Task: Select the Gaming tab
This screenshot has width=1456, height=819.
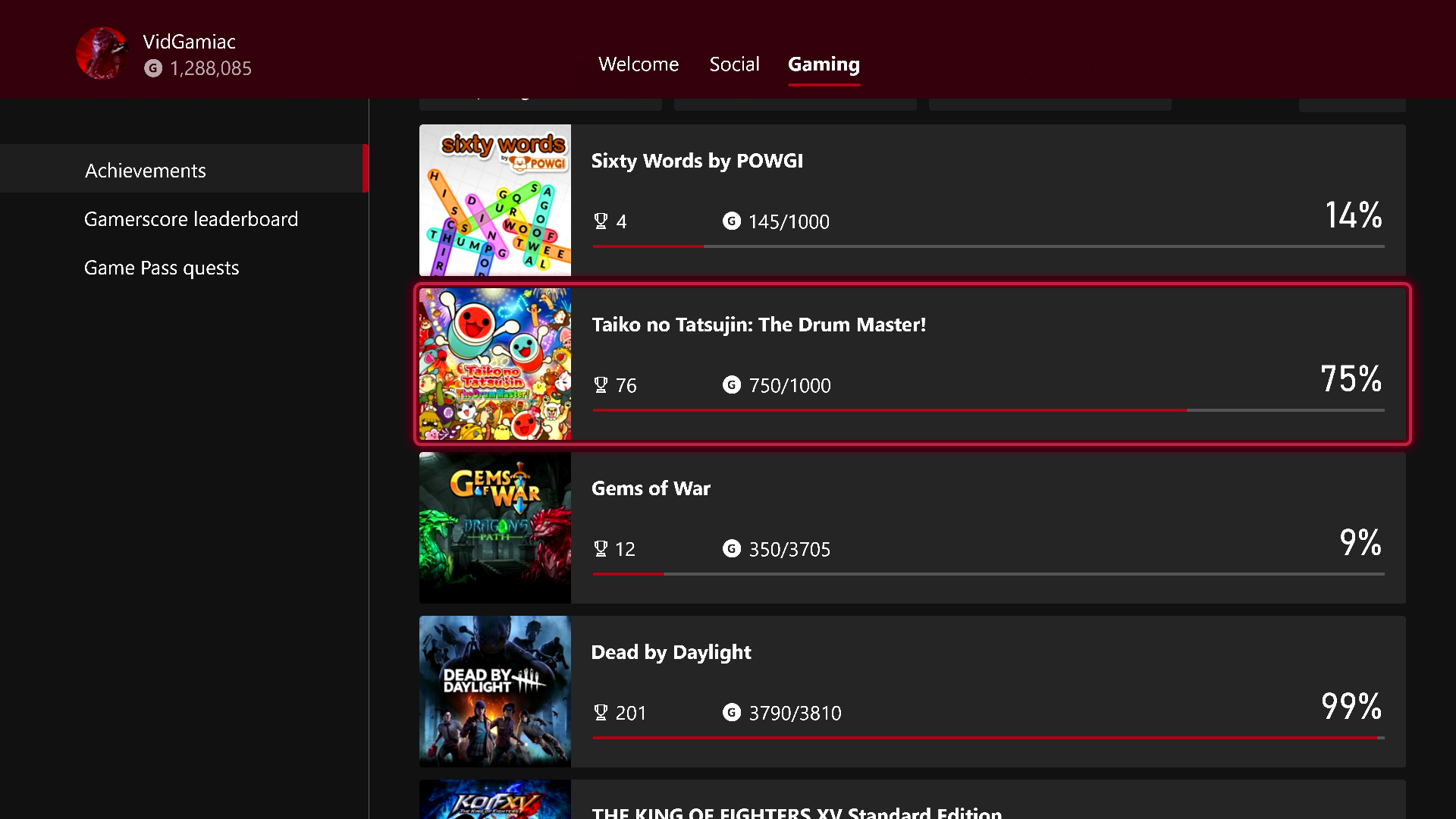Action: 824,64
